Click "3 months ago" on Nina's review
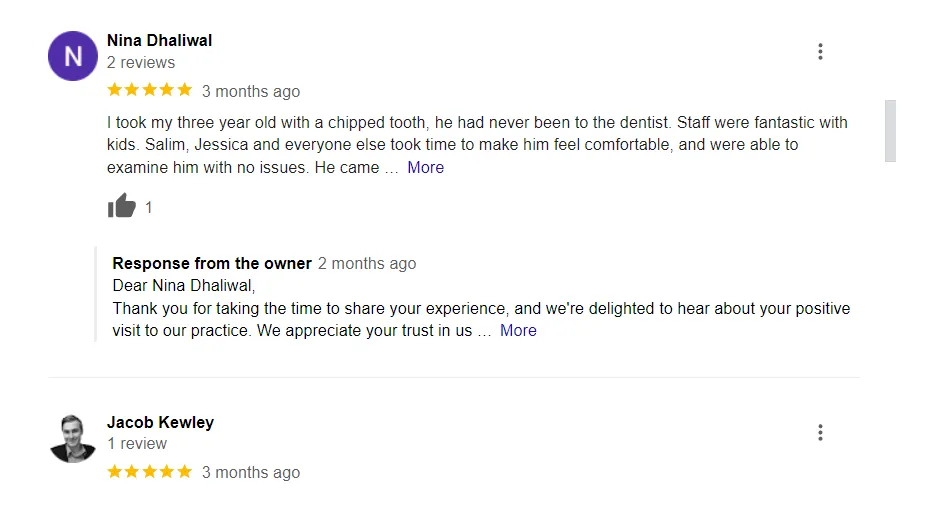Screen dimensions: 945x515 coord(251,91)
